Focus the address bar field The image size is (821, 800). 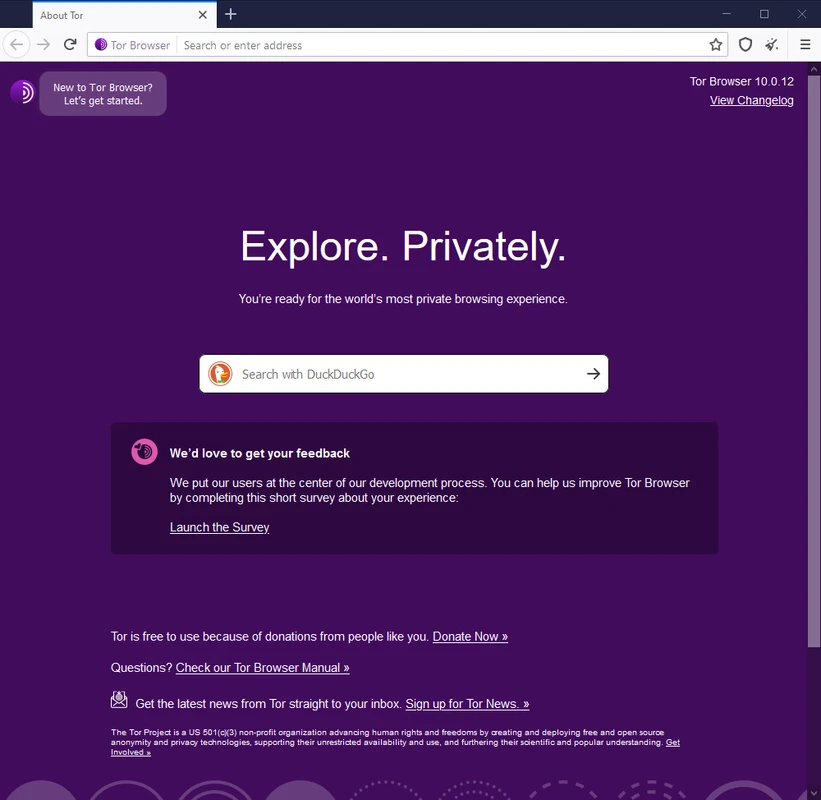(440, 45)
